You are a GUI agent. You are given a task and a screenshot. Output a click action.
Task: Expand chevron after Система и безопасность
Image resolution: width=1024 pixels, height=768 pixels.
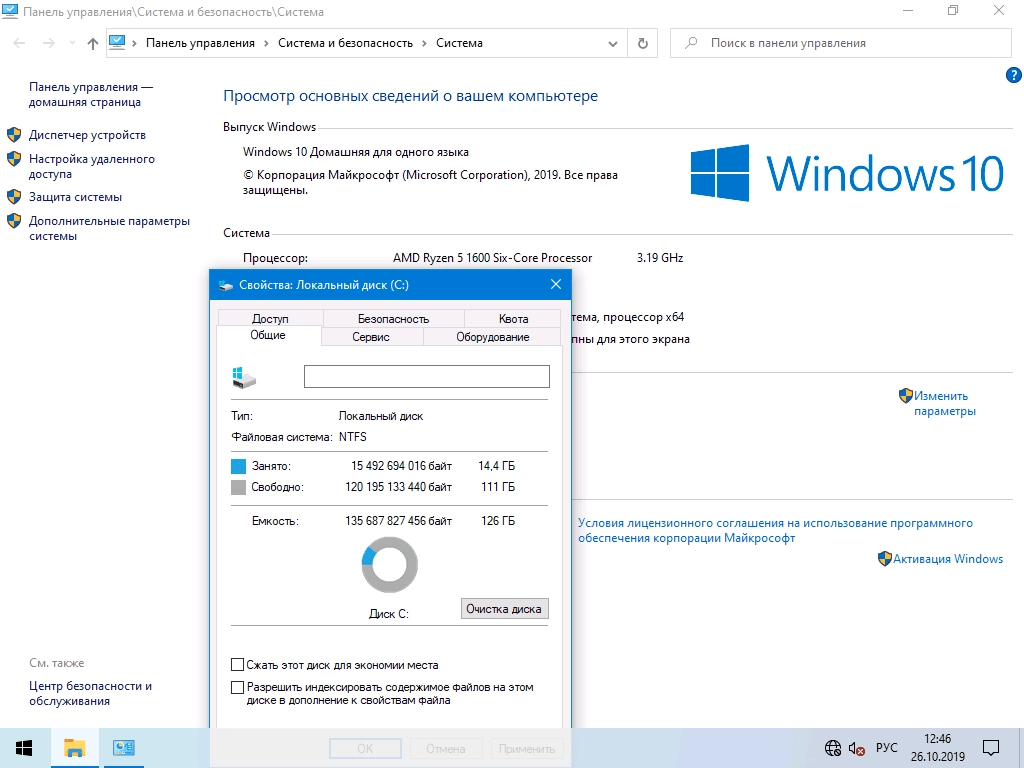(x=424, y=43)
